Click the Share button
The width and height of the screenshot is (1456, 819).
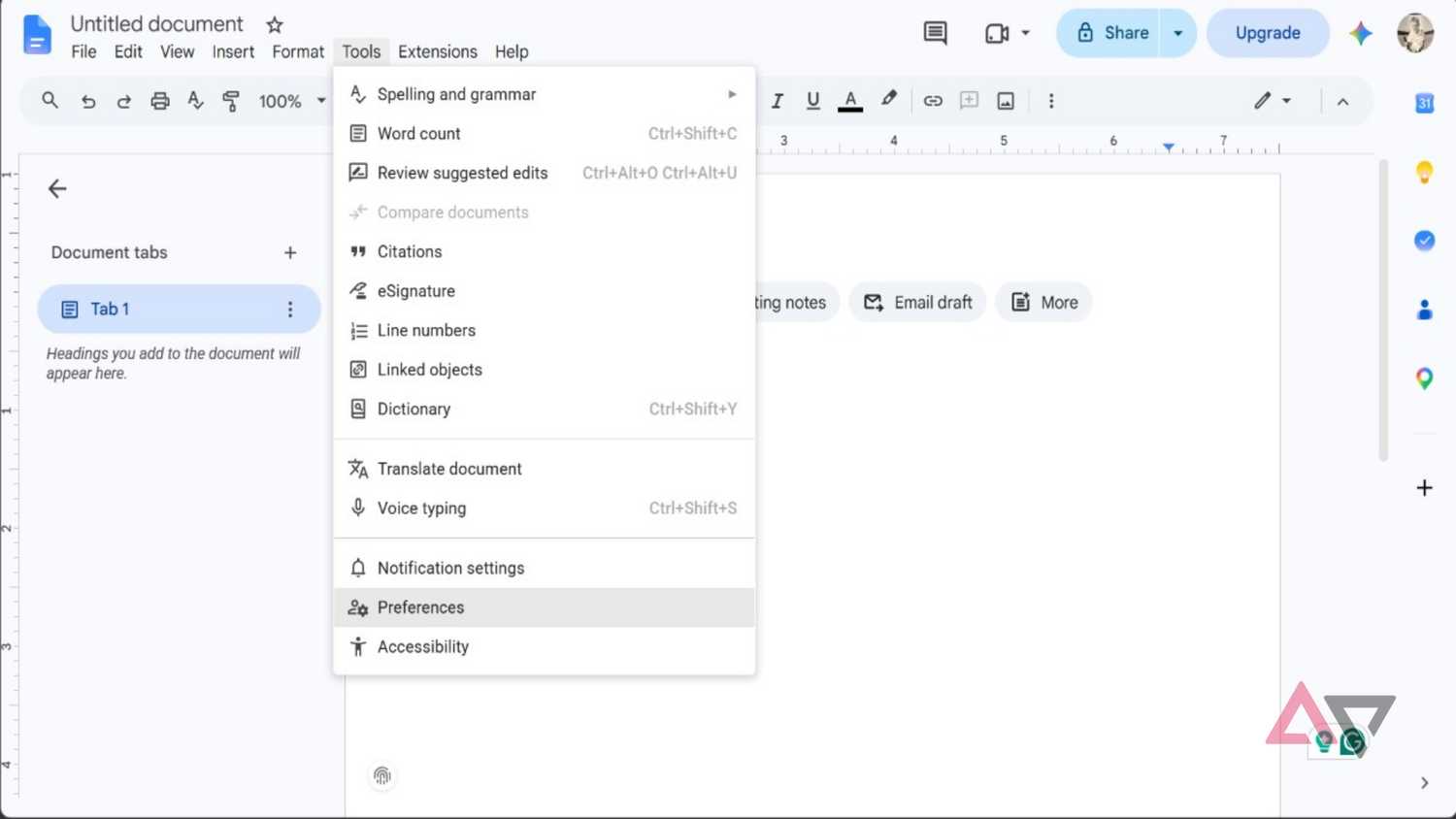pos(1109,33)
